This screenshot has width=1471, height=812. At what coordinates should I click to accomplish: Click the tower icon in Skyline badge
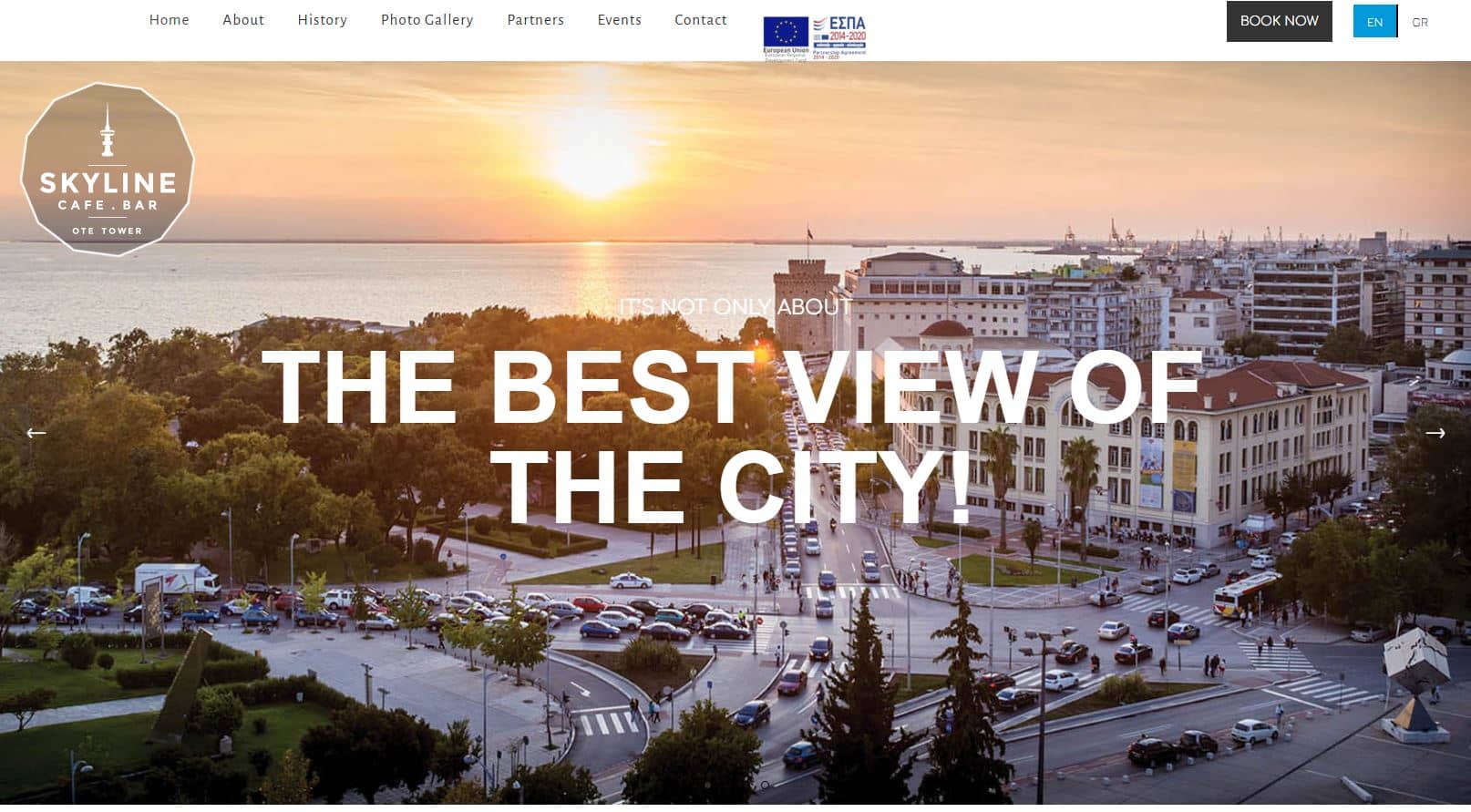pyautogui.click(x=108, y=131)
